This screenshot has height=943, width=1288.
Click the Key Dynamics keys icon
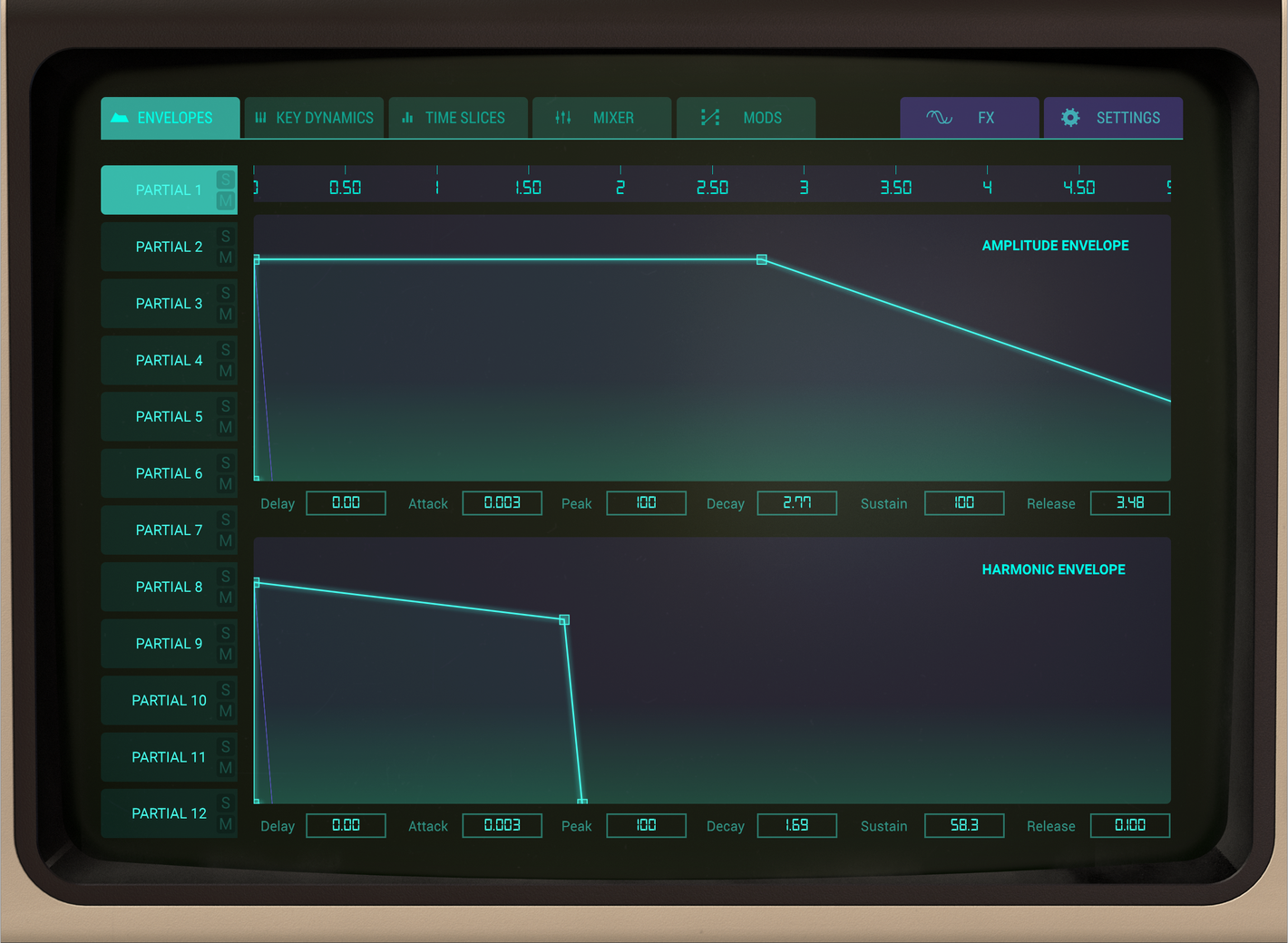(x=260, y=118)
